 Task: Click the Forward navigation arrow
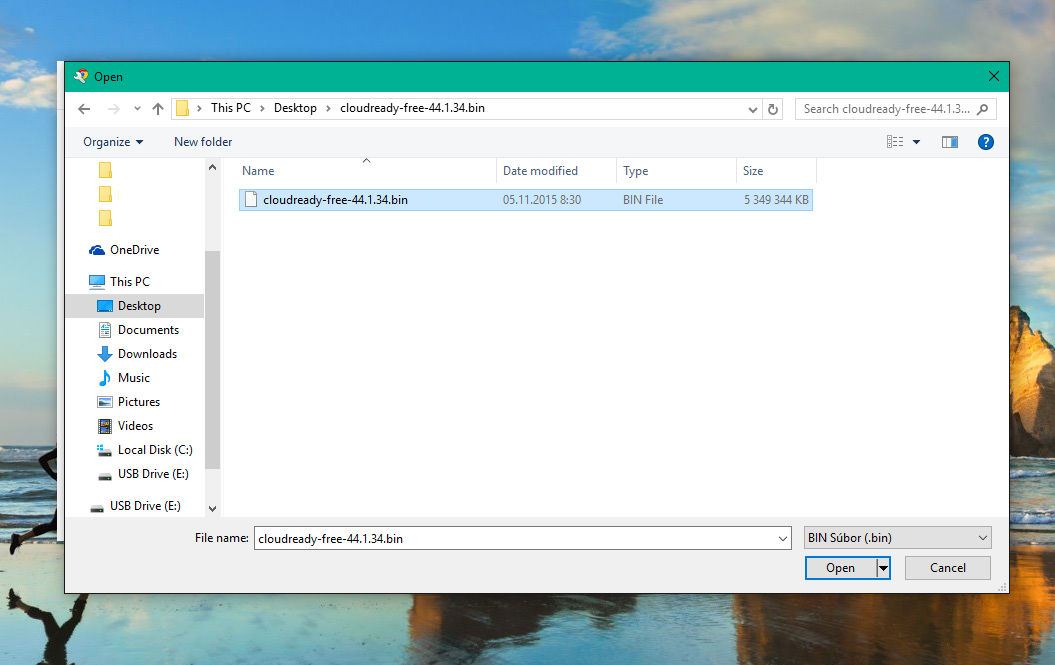coord(114,109)
